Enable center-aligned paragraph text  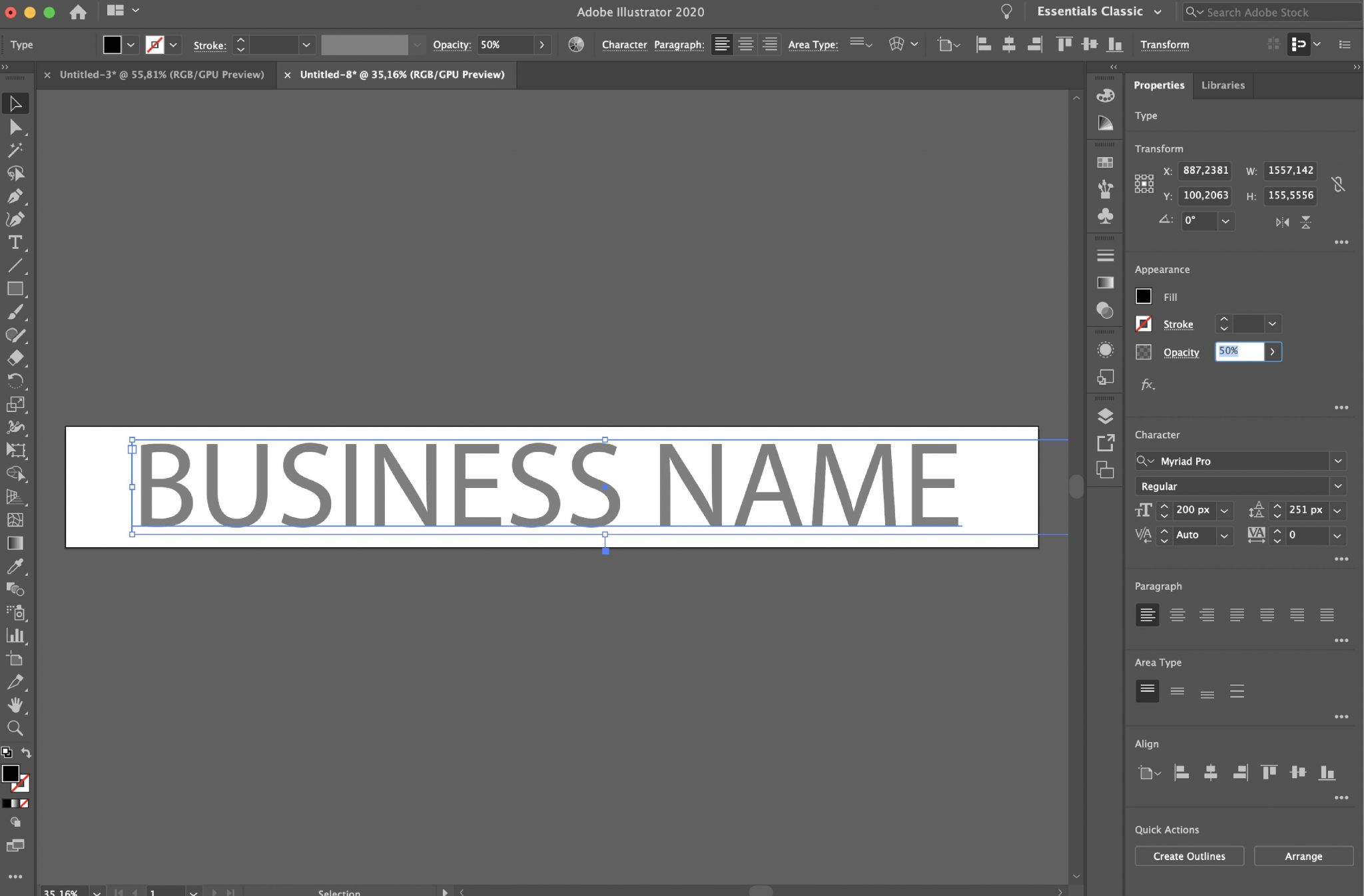[1178, 614]
